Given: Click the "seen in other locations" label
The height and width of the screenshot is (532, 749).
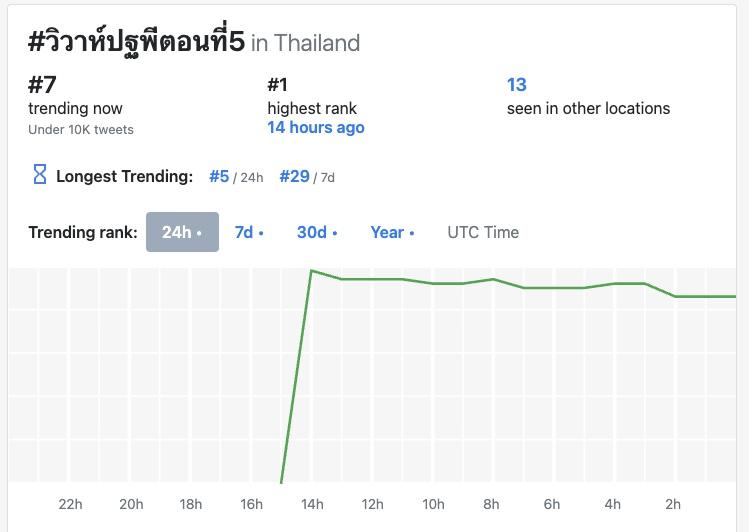Looking at the screenshot, I should pos(588,108).
